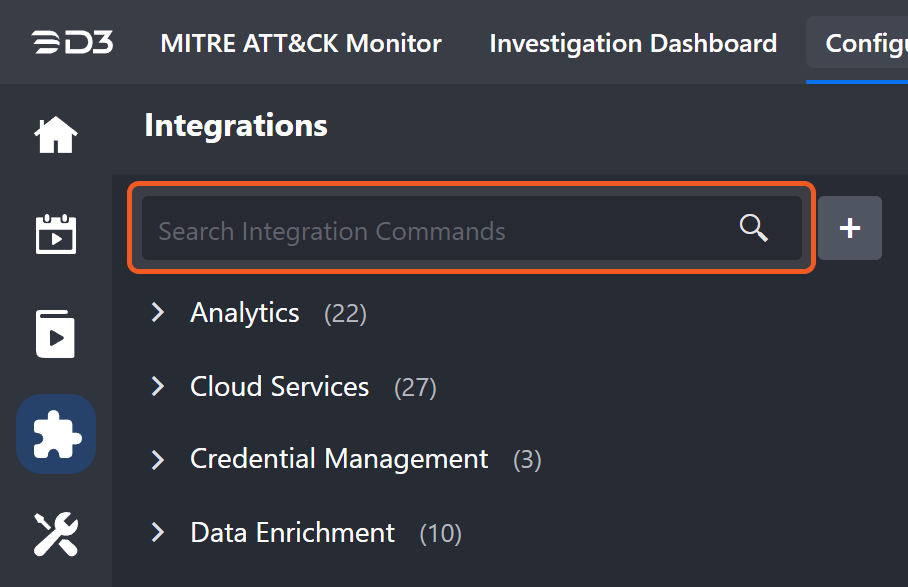Expand the Data Enrichment chevron arrow
The width and height of the screenshot is (908, 587).
point(157,532)
